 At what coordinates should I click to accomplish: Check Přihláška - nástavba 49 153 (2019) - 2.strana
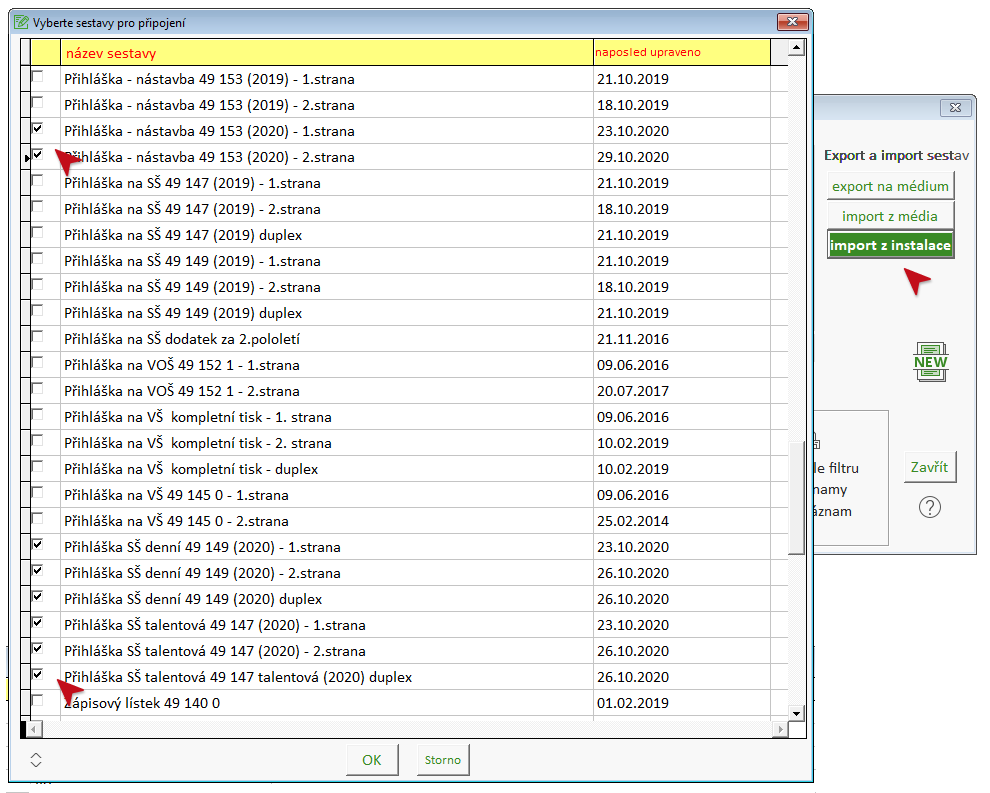coord(38,102)
